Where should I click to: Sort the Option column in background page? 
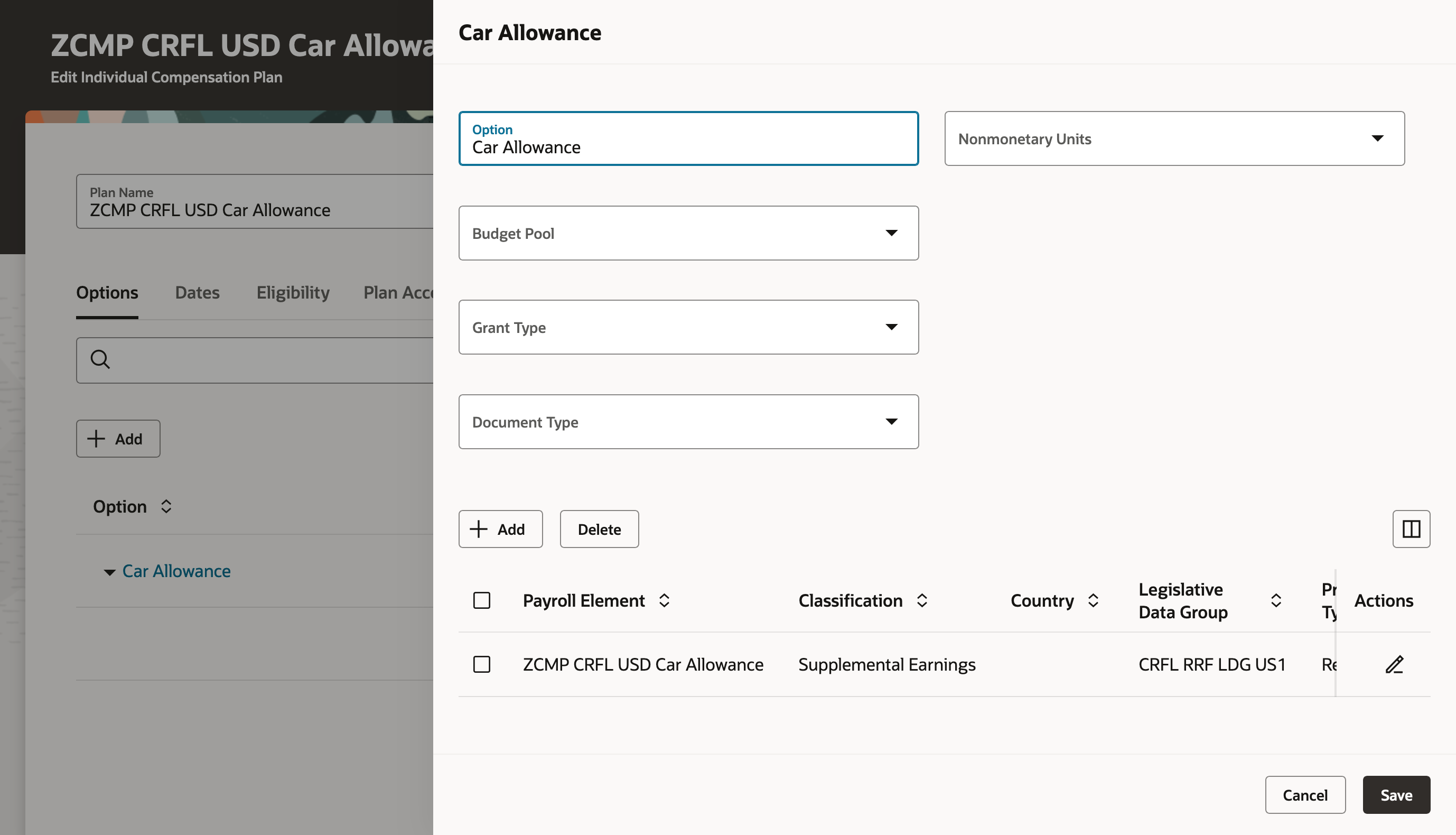(166, 506)
